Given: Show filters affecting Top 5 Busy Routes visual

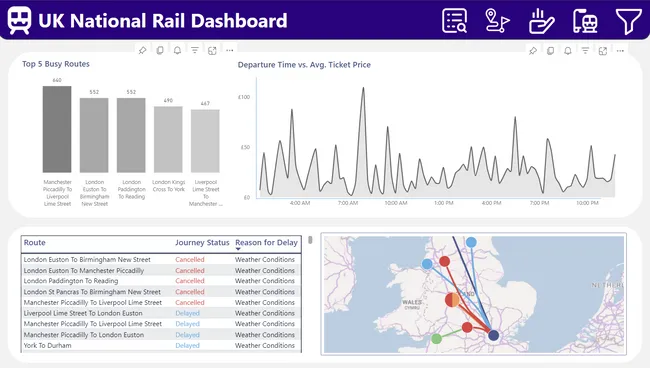Looking at the screenshot, I should coord(195,51).
